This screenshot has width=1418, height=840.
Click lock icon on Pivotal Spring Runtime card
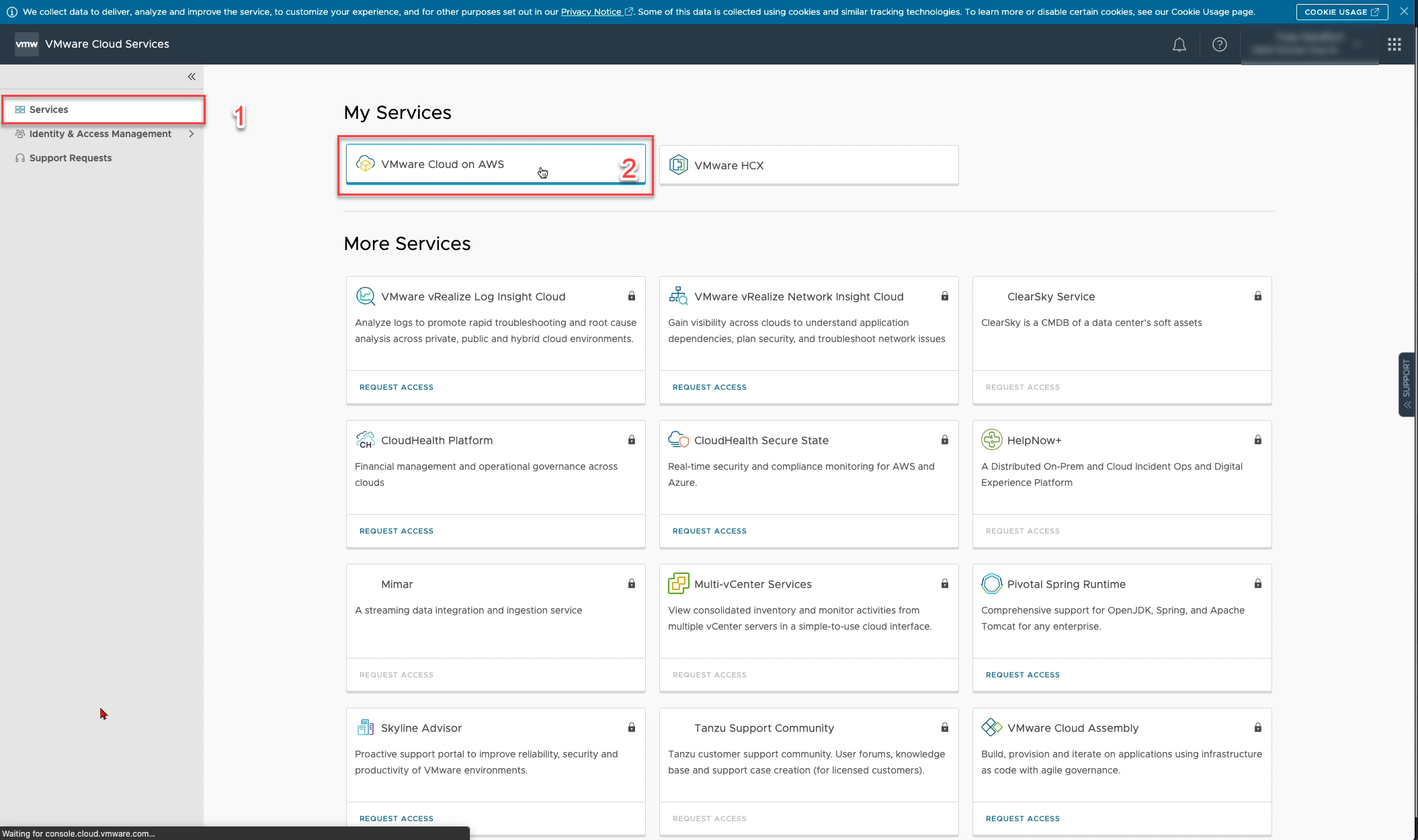click(1258, 584)
